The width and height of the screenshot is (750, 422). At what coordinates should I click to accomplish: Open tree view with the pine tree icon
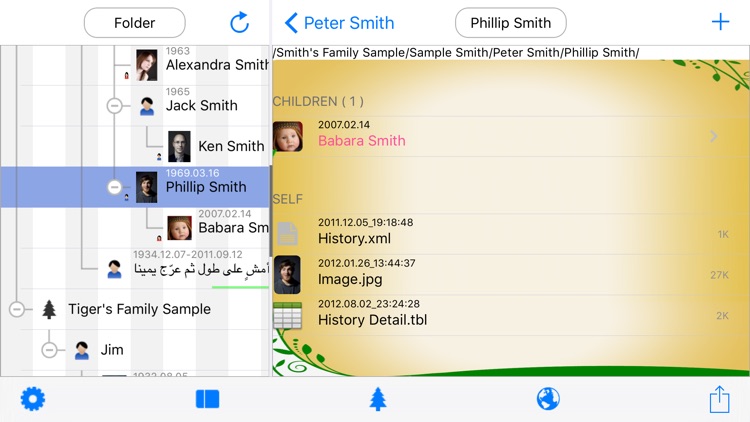click(x=378, y=399)
